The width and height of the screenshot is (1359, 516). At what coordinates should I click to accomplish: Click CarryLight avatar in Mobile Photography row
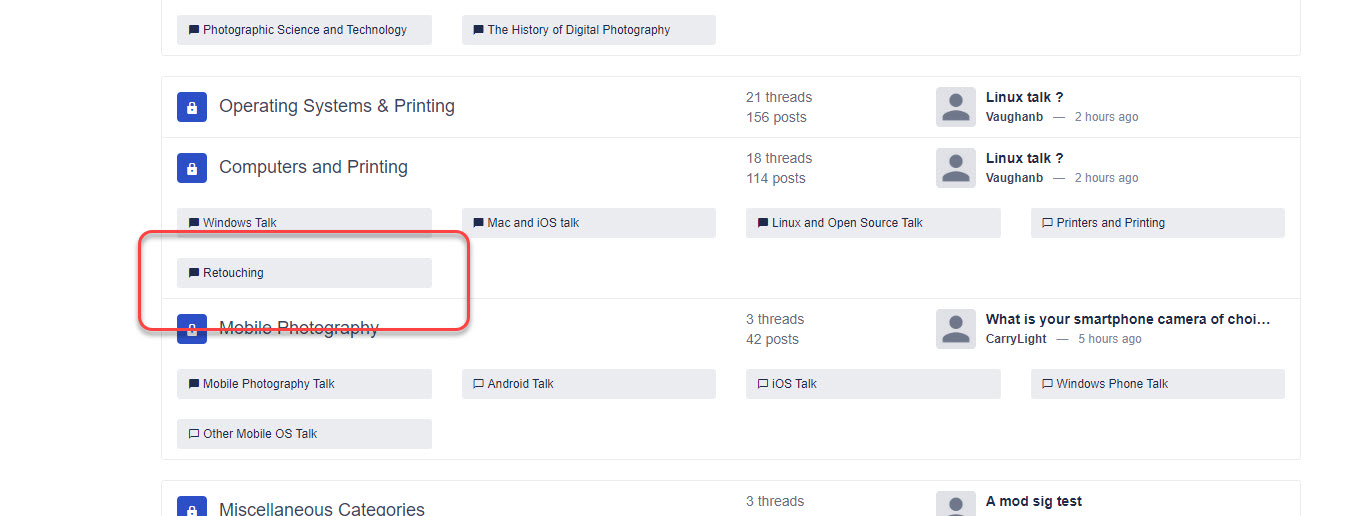coord(955,329)
